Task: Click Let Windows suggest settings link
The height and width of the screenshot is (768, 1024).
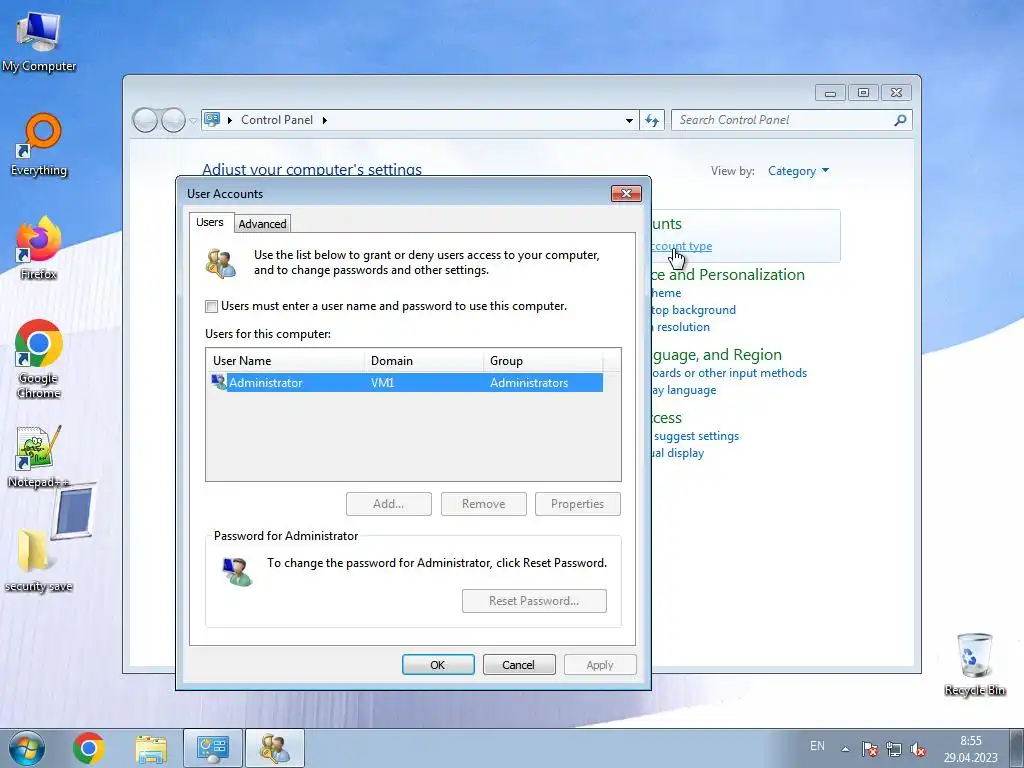Action: (x=696, y=436)
